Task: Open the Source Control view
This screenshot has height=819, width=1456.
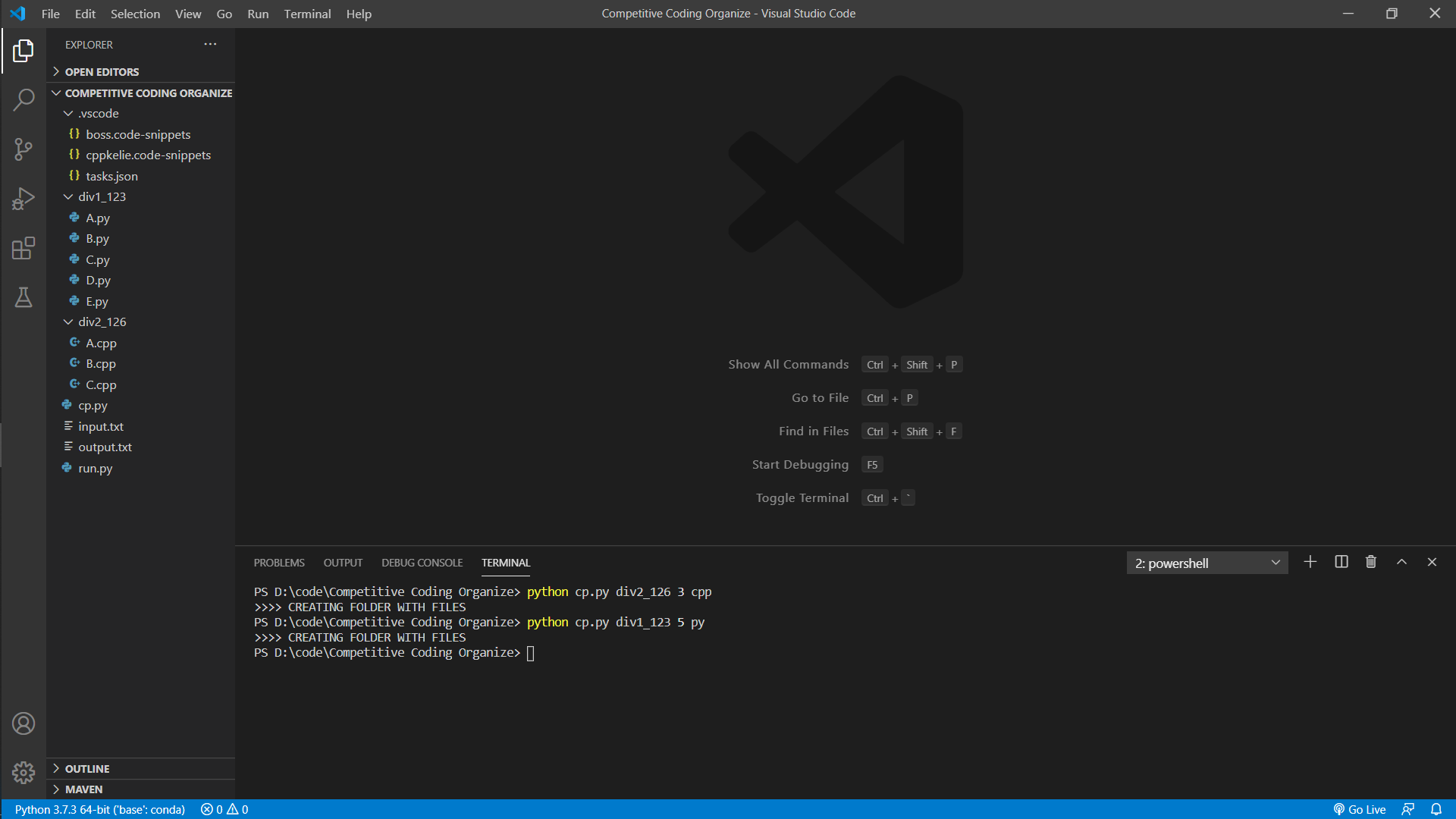Action: 24,149
